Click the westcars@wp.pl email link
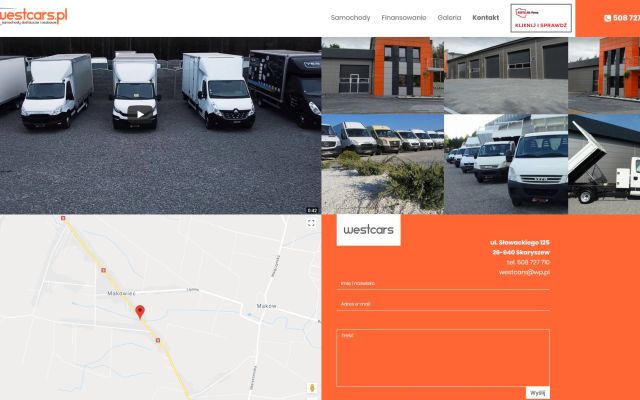This screenshot has width=640, height=400. tap(524, 272)
